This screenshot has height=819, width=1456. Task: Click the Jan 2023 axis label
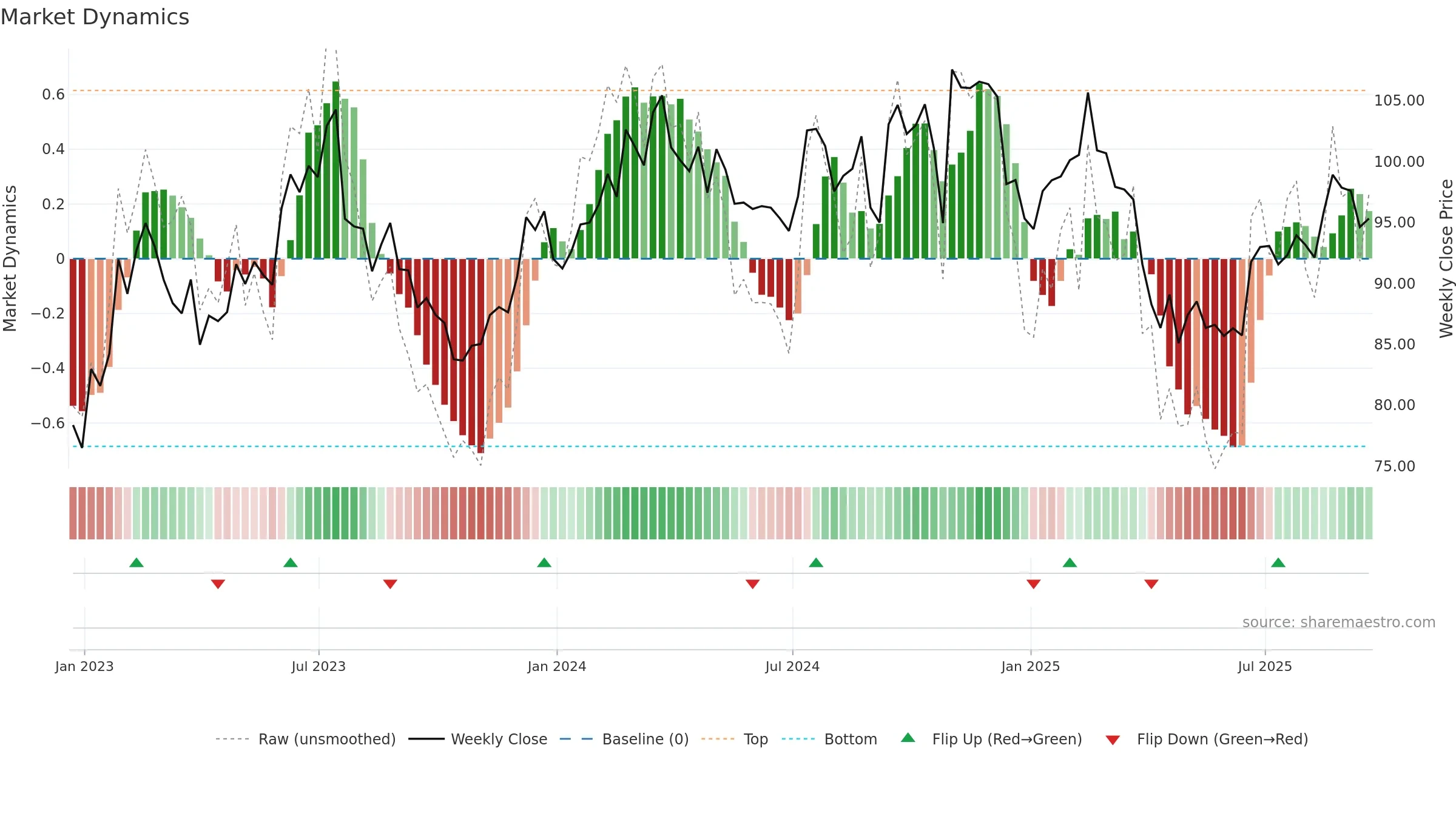point(84,666)
